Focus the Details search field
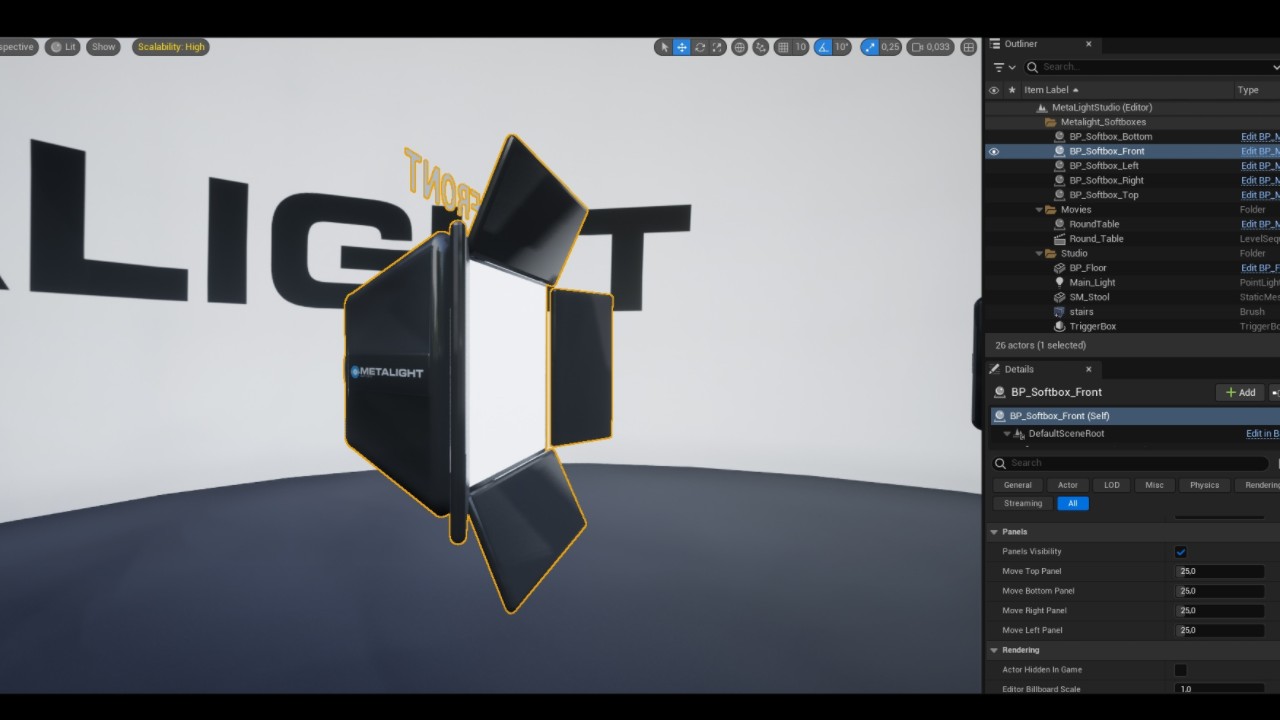 [1131, 463]
